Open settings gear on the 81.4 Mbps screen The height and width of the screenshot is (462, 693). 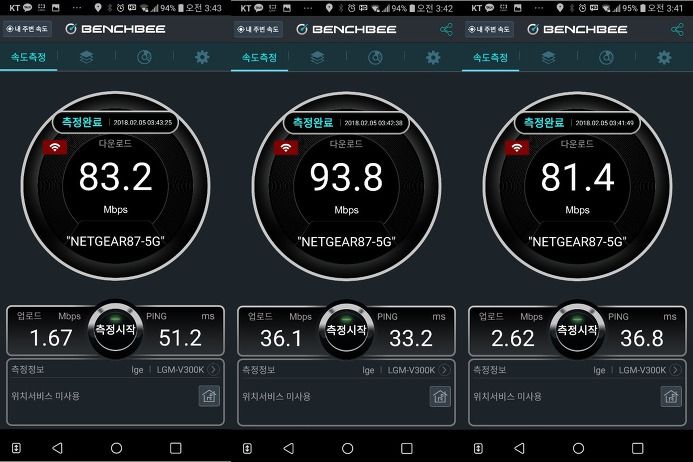coord(664,57)
